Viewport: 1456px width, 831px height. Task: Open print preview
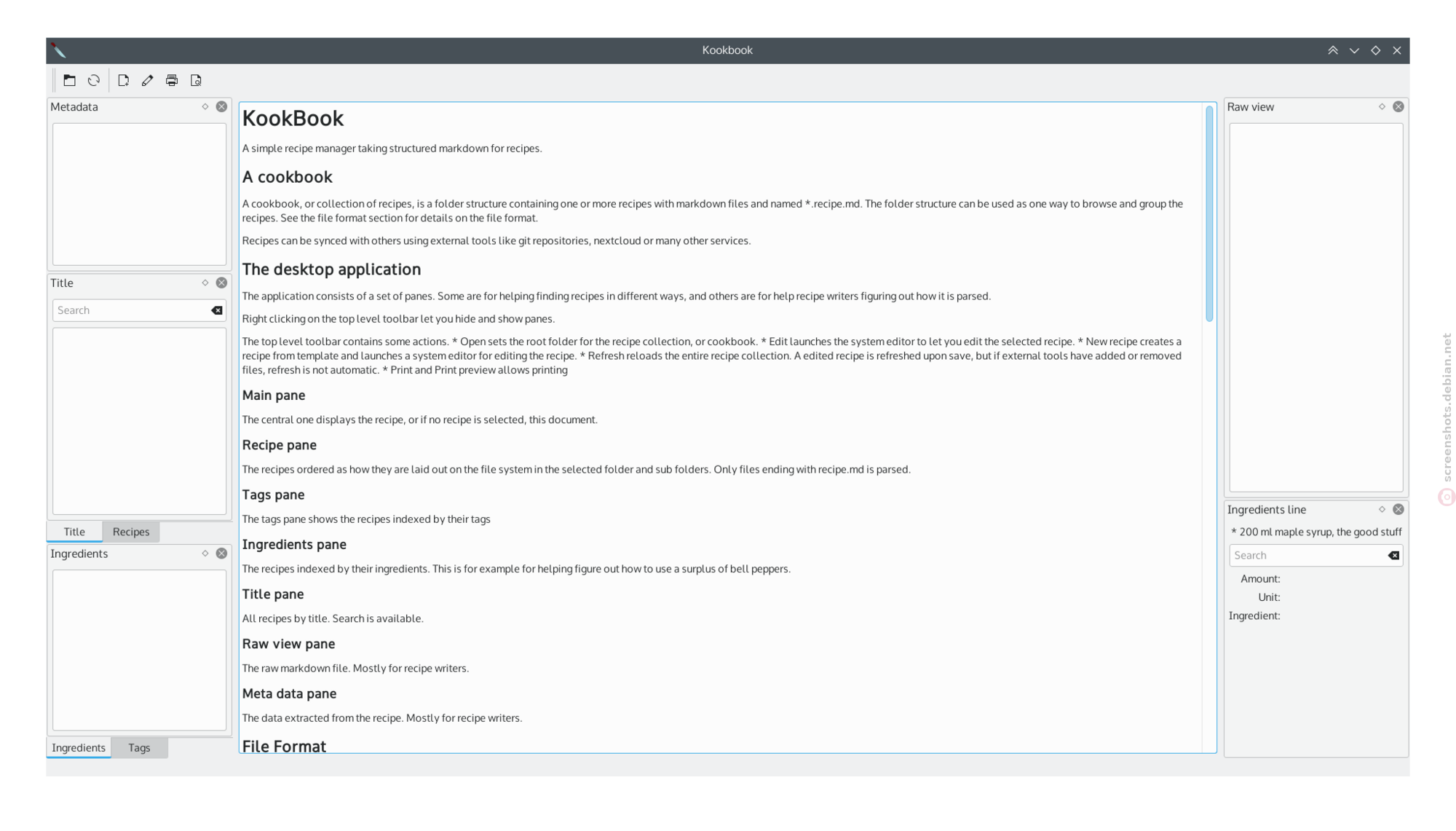tap(196, 80)
